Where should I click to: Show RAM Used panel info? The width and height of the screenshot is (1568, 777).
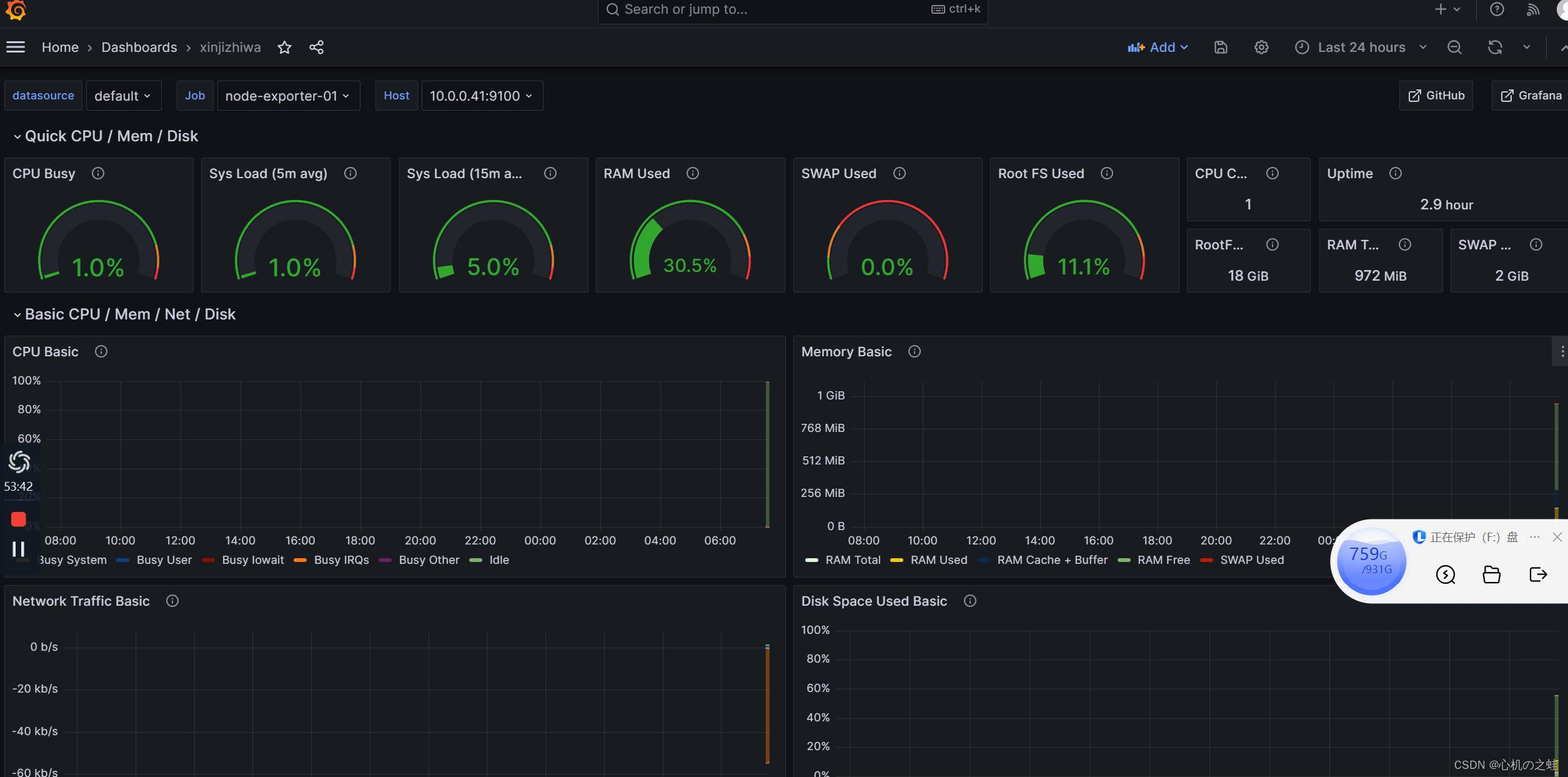click(x=693, y=173)
